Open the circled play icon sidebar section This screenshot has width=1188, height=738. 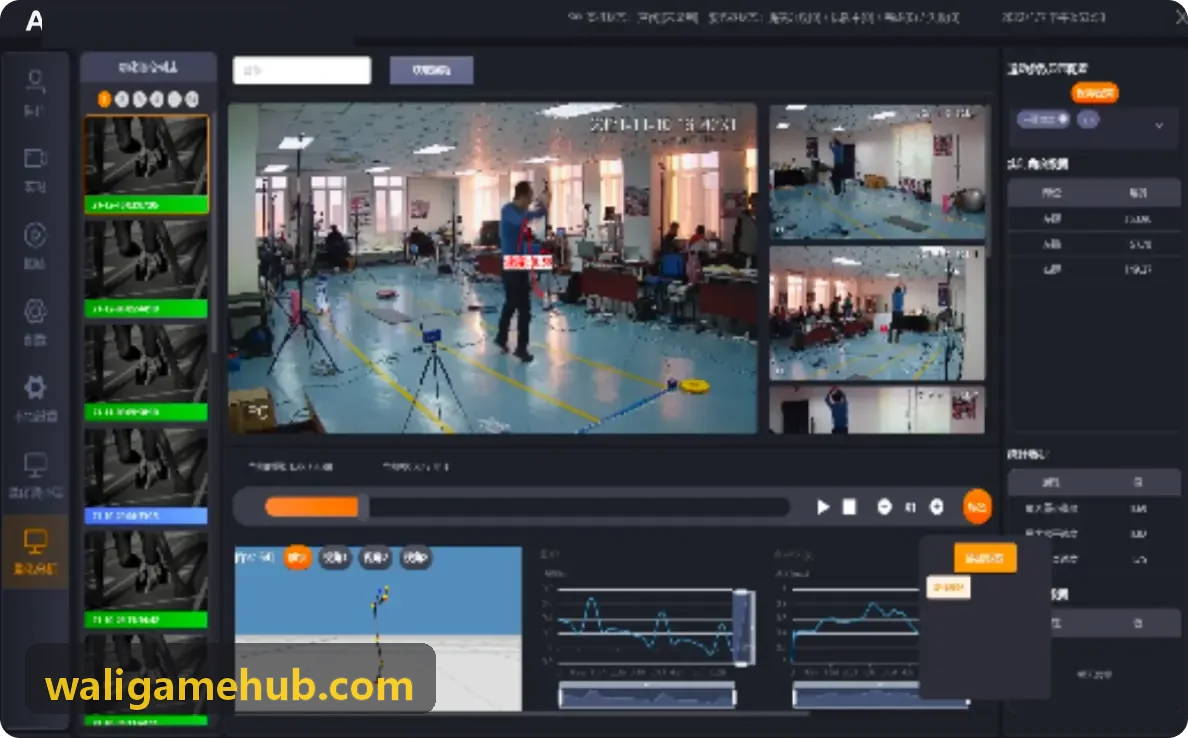click(x=35, y=235)
